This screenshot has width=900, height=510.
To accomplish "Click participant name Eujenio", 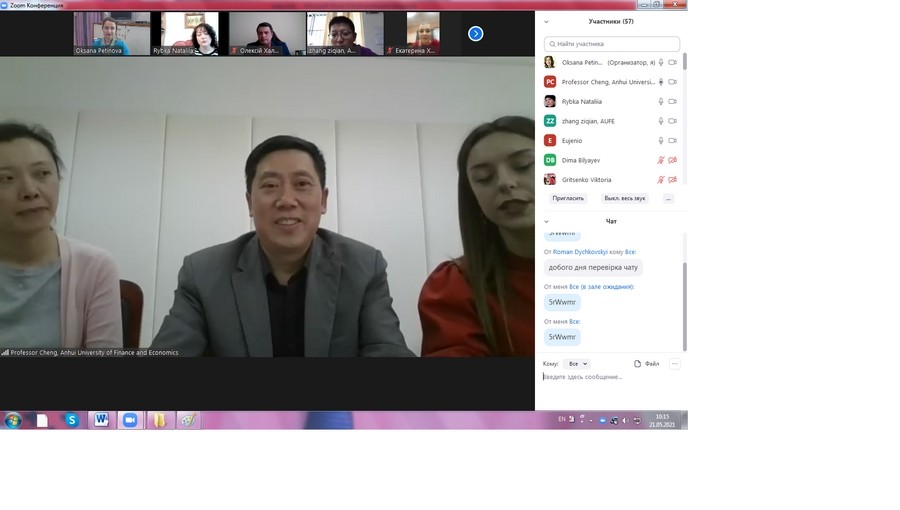I will [572, 141].
